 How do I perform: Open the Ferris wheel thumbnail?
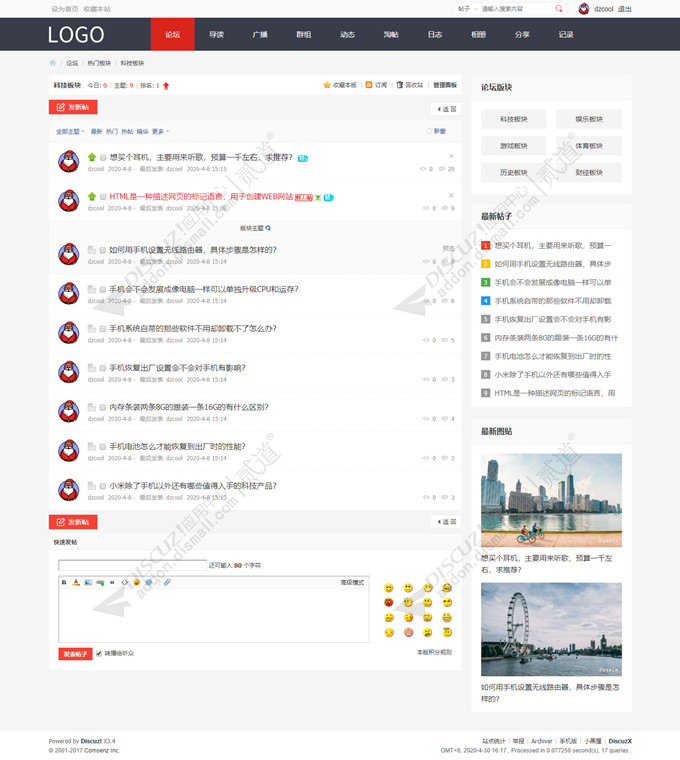pos(551,629)
